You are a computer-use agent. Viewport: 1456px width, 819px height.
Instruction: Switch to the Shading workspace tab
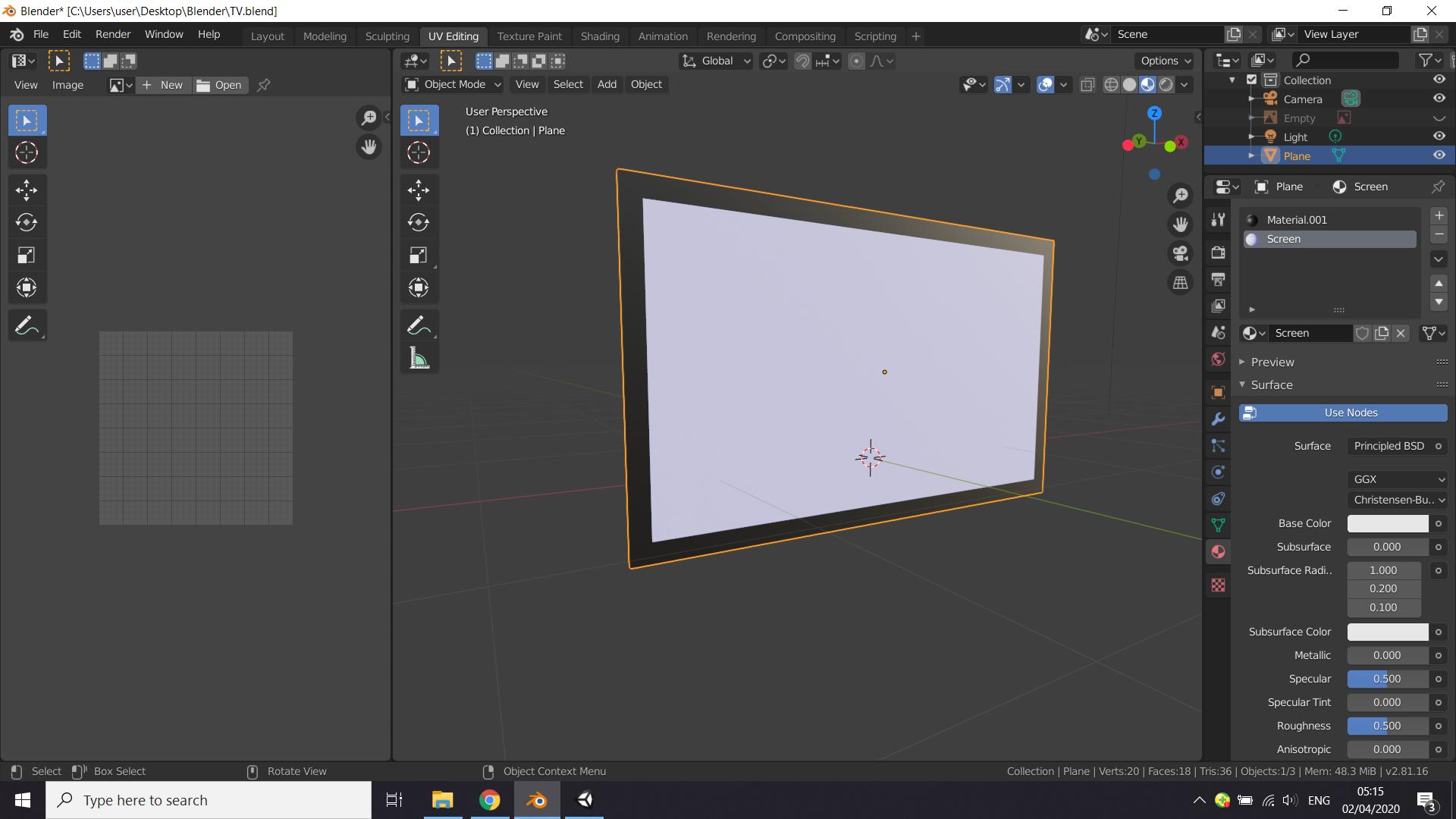coord(600,36)
